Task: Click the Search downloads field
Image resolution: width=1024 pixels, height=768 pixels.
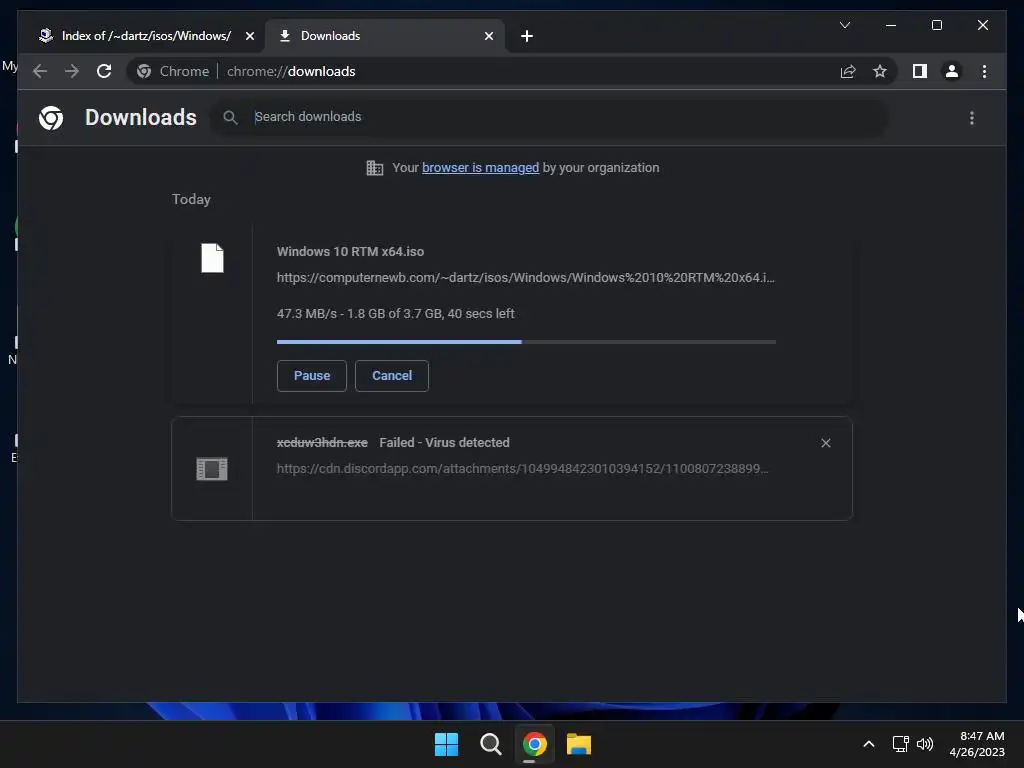Action: click(549, 118)
